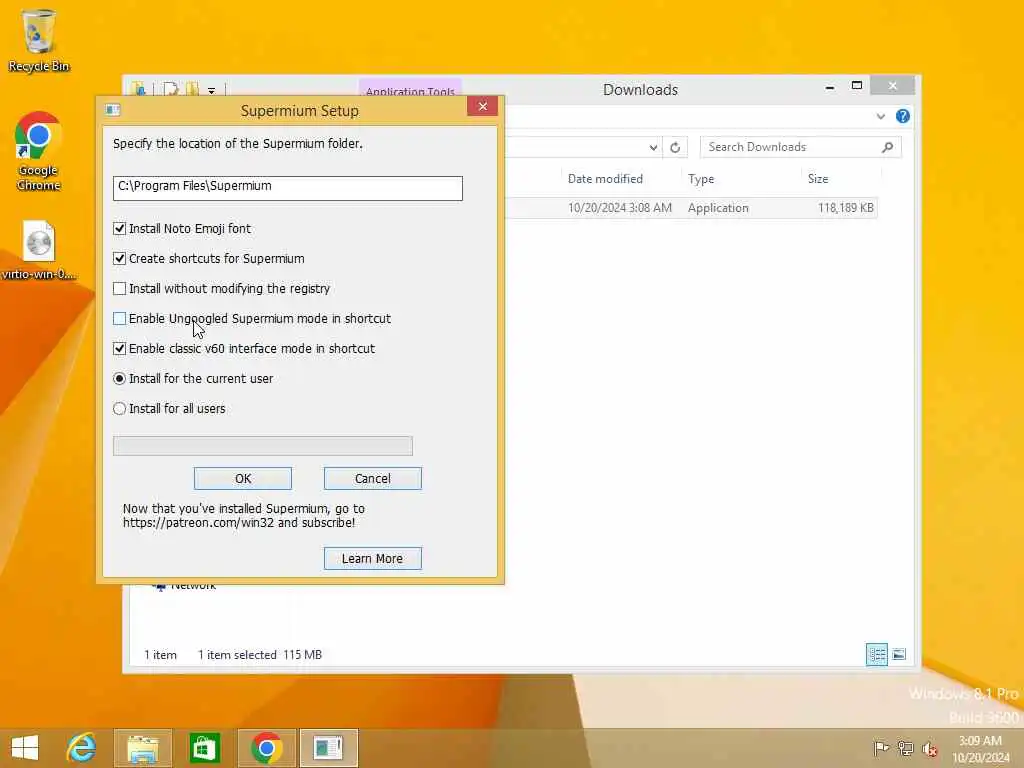The image size is (1024, 768).
Task: Select Install for the current user
Action: (120, 379)
